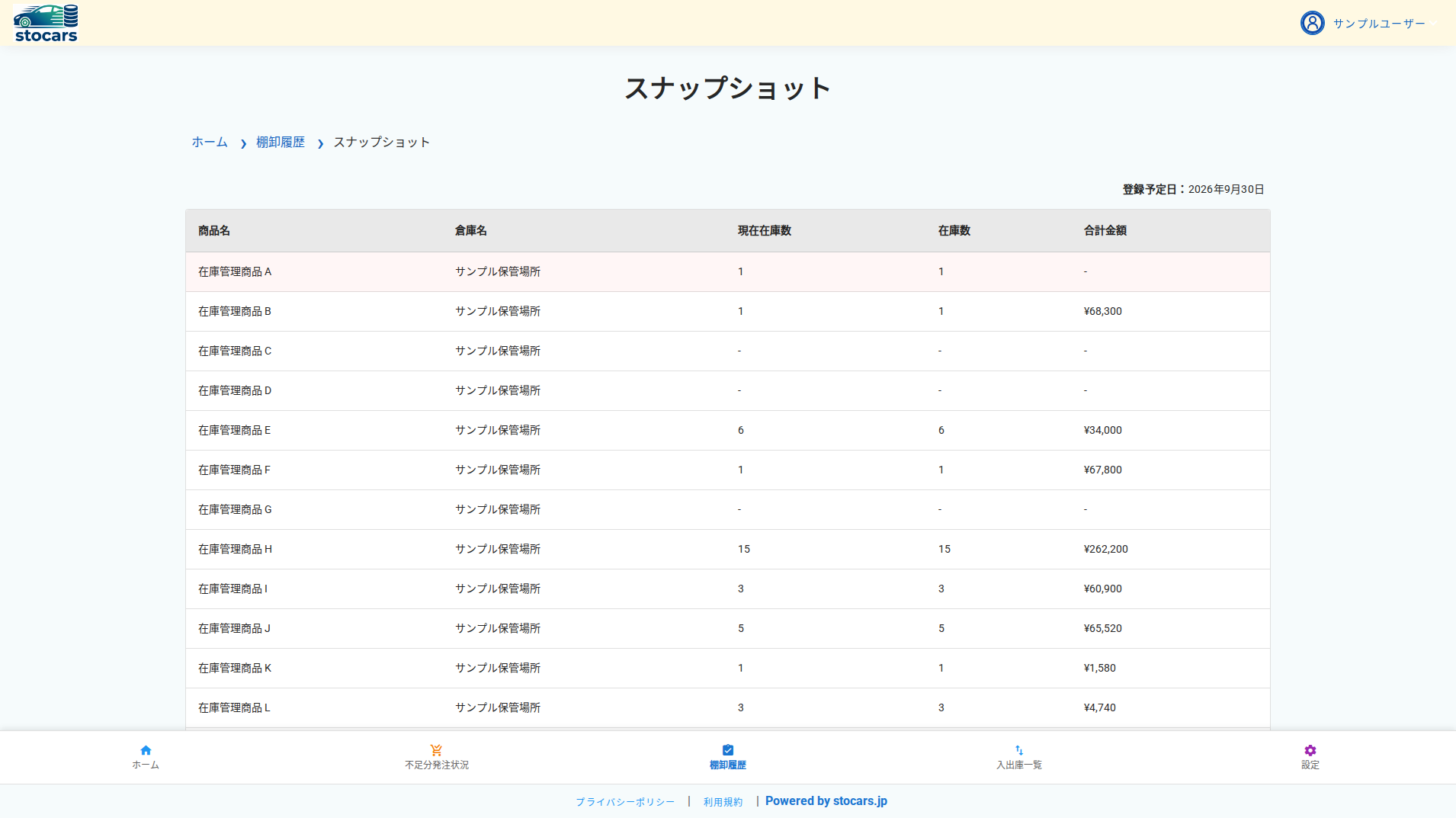Click the 倉庫名 column header

point(471,230)
